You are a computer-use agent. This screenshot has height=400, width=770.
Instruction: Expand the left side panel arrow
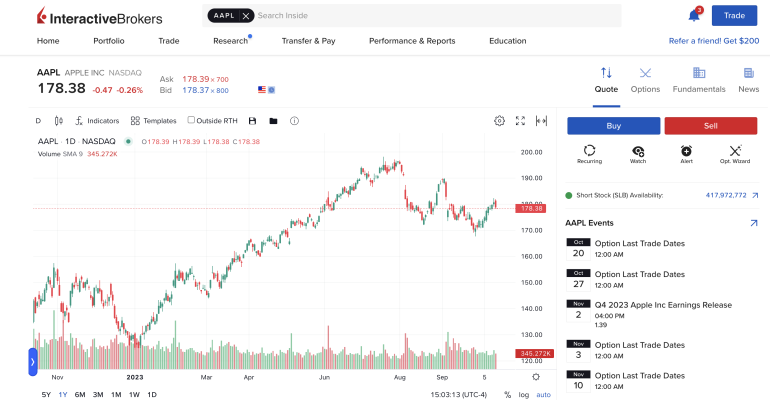point(32,361)
